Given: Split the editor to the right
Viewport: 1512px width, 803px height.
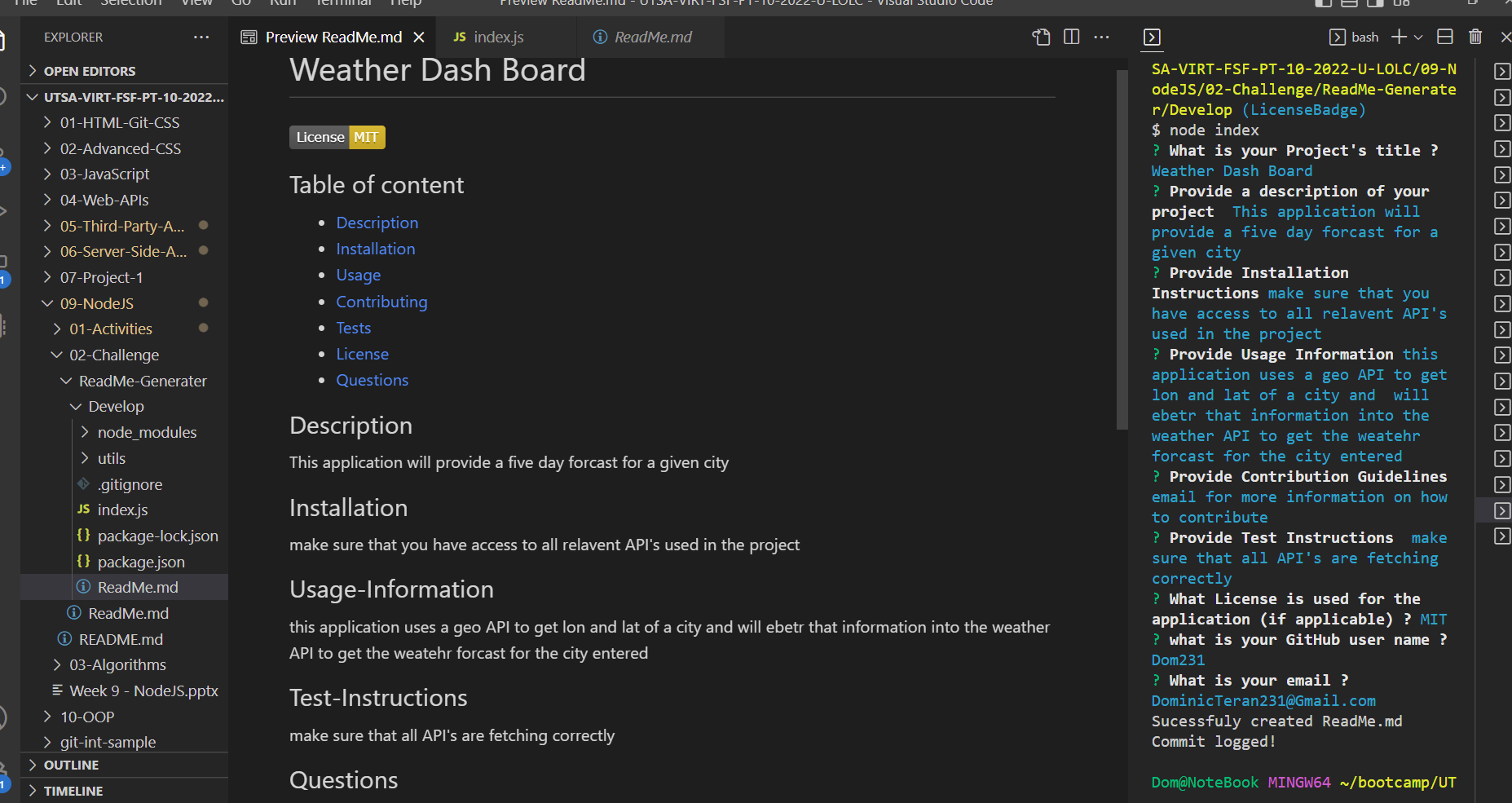Looking at the screenshot, I should [x=1070, y=37].
